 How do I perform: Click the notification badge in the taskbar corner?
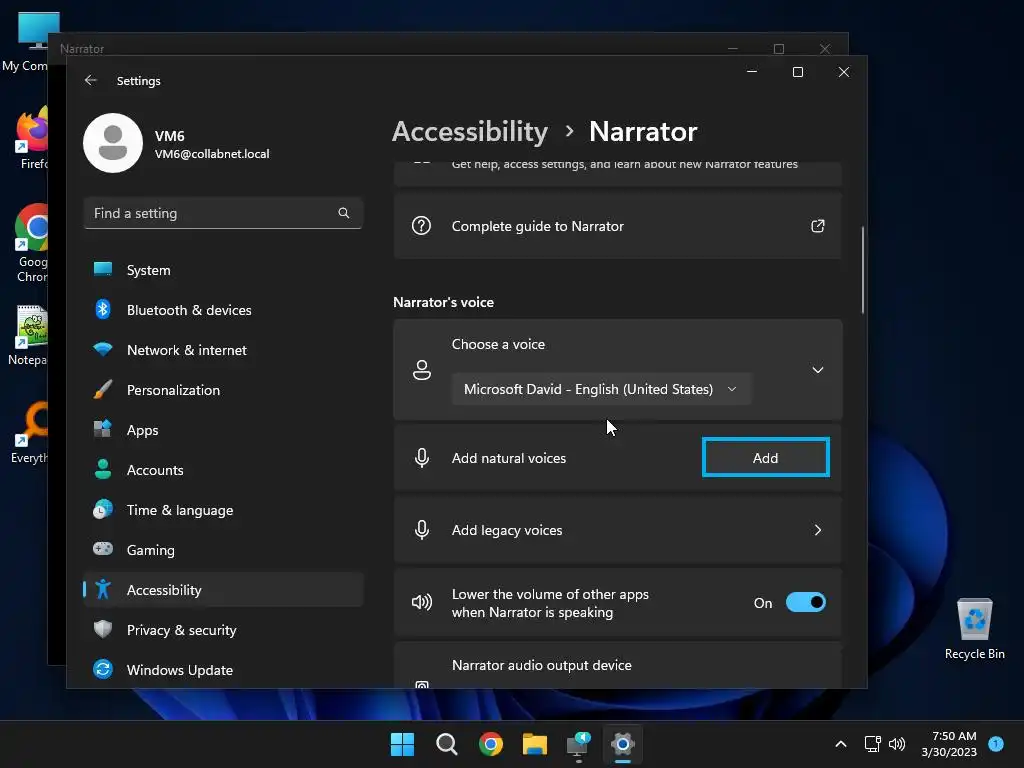point(996,743)
